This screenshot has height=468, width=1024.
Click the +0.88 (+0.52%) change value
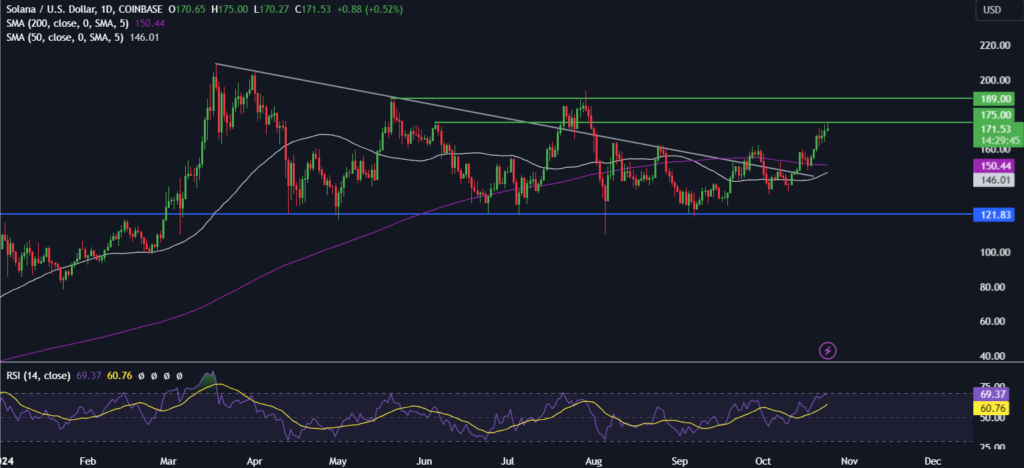tap(369, 10)
